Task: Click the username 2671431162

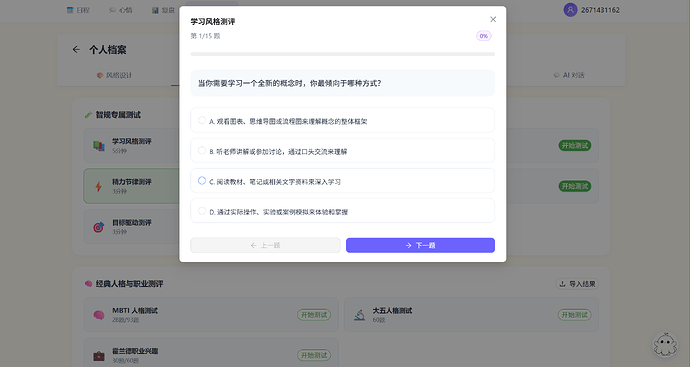Action: tap(600, 10)
